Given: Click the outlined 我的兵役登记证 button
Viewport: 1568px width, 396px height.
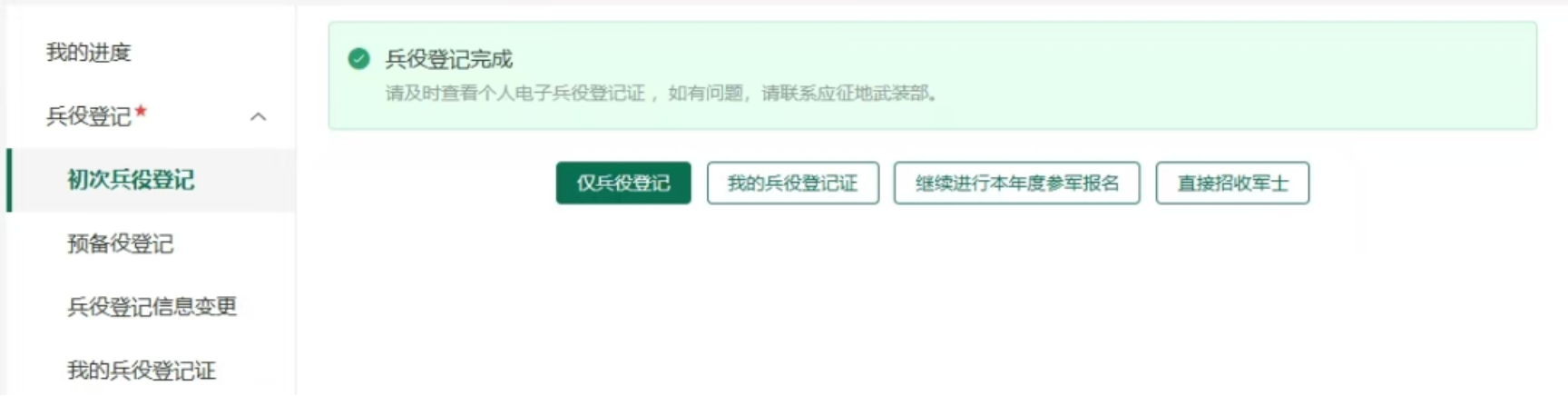Looking at the screenshot, I should tap(793, 183).
